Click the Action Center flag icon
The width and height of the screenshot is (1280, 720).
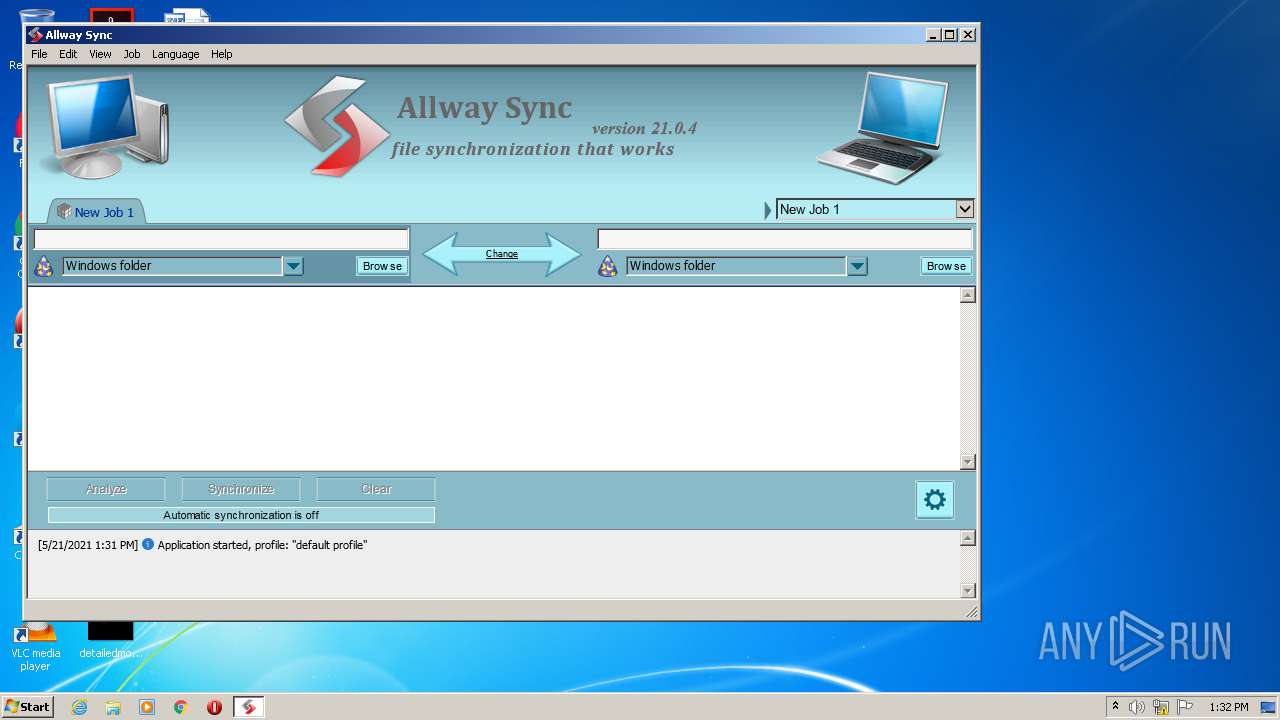coord(1186,707)
